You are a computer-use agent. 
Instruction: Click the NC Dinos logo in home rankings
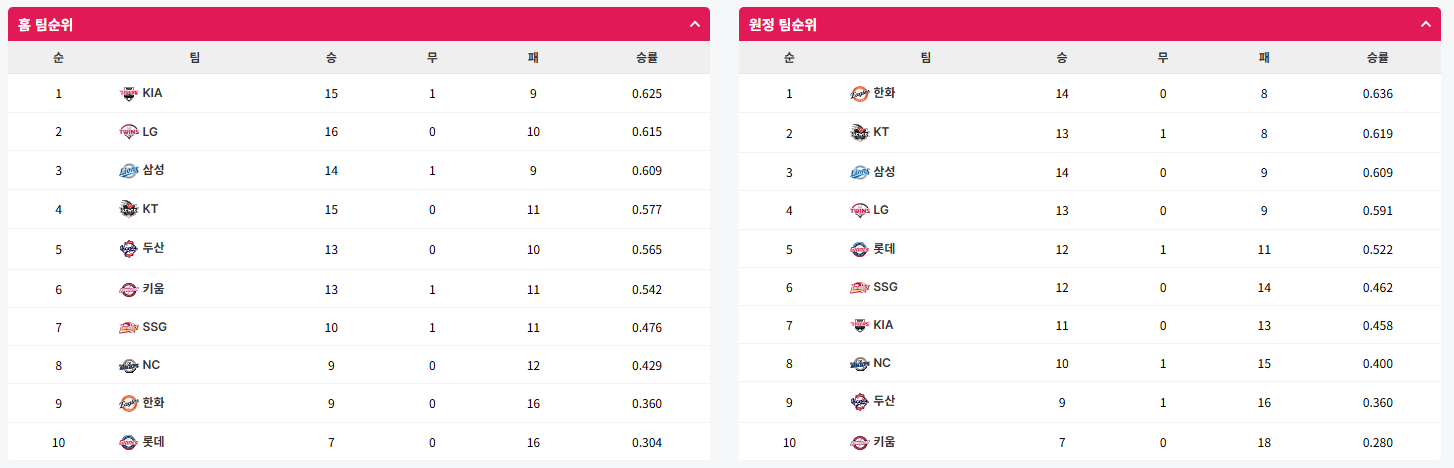128,365
